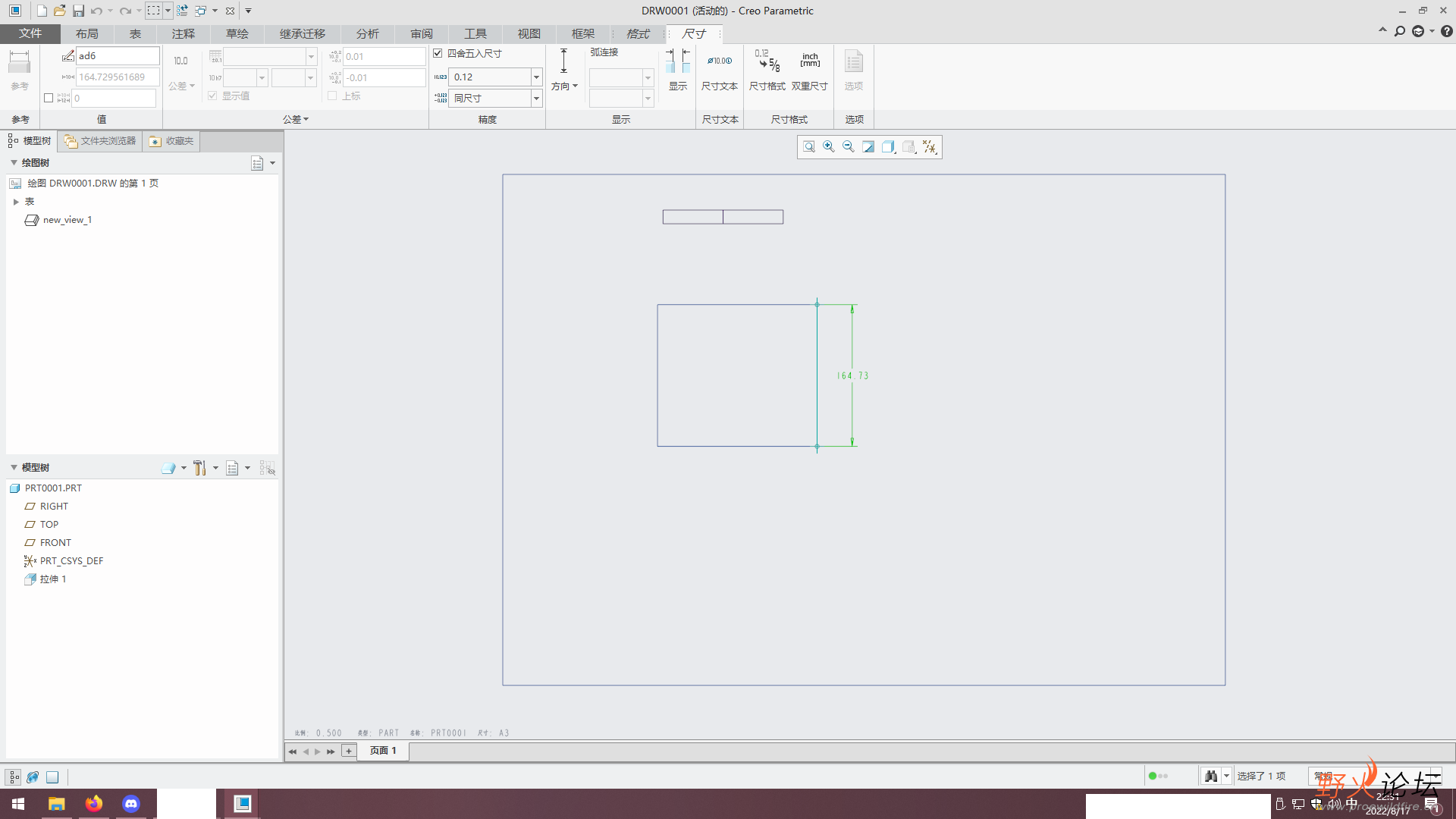Go to first sheet with the rewind button
Viewport: 1456px width, 819px height.
292,752
